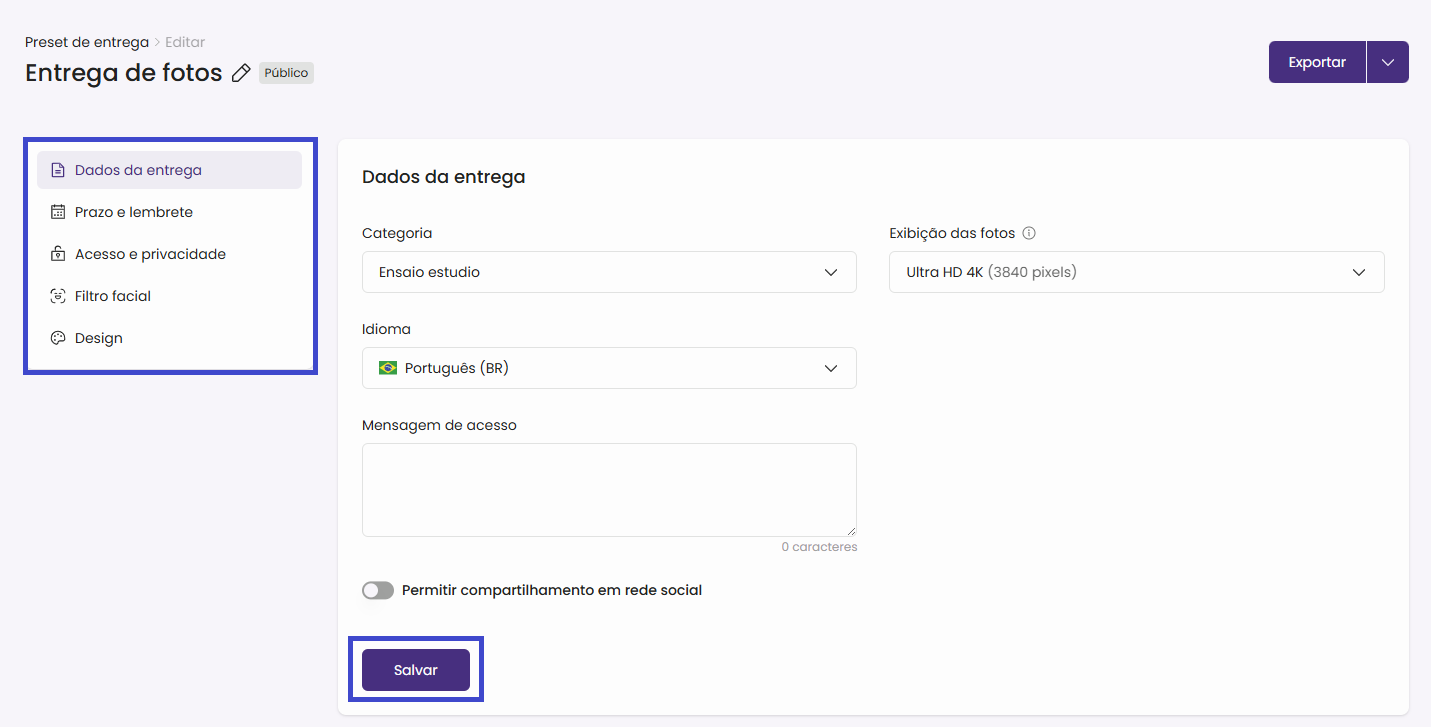Click the pencil icon to edit title

pos(240,73)
